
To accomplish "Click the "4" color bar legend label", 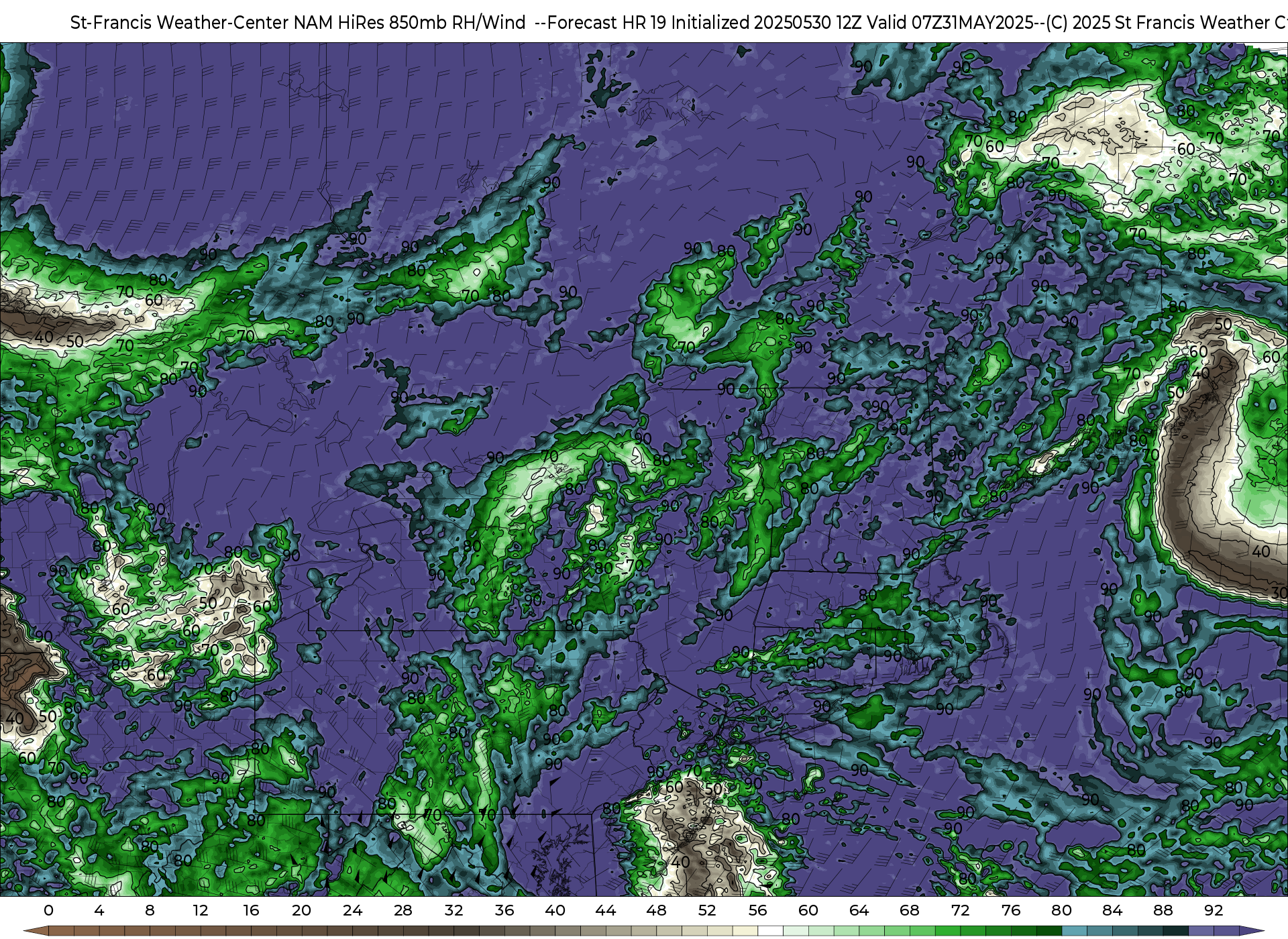I will pyautogui.click(x=99, y=910).
